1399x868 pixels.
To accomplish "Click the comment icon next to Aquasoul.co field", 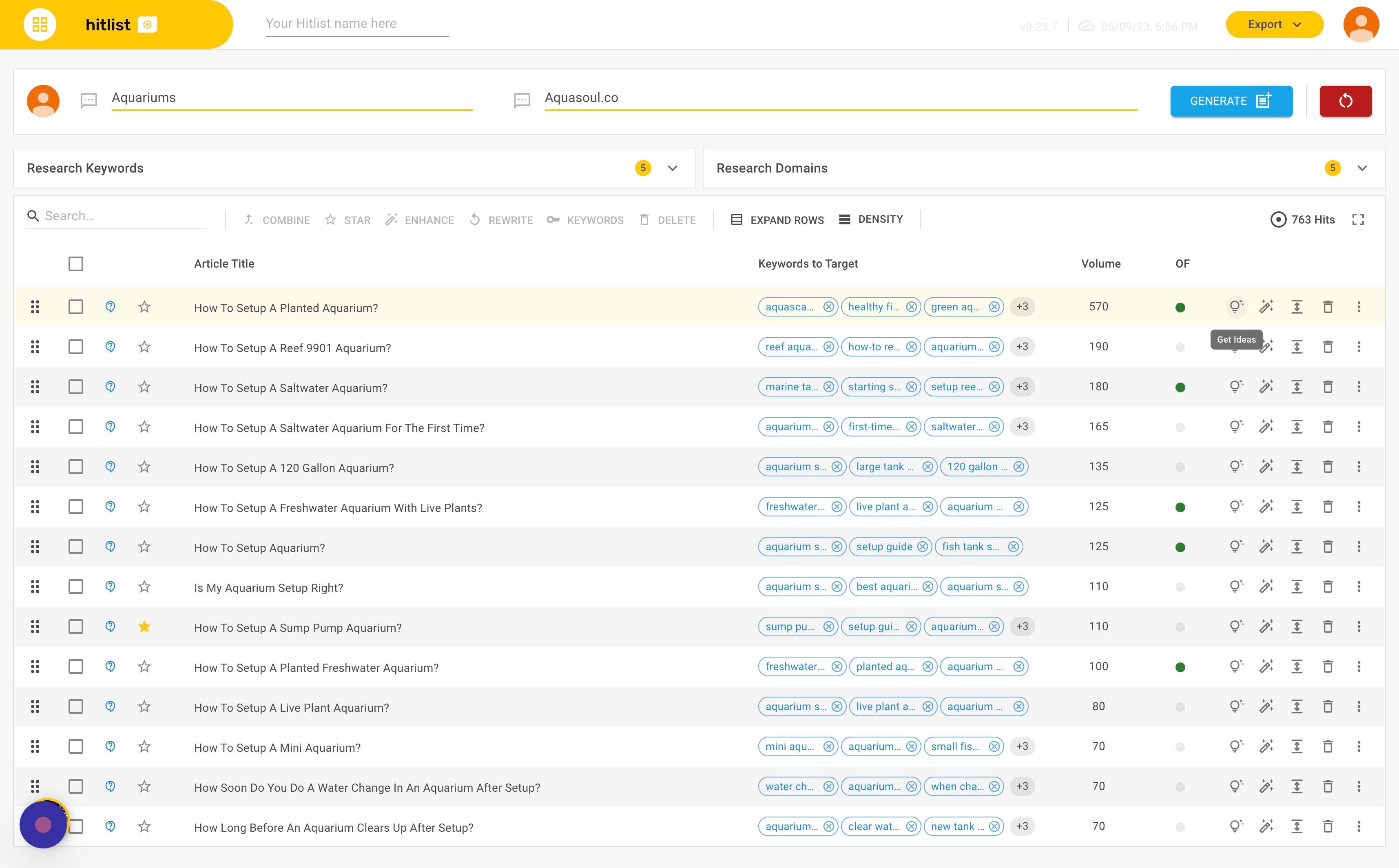I will [x=521, y=101].
